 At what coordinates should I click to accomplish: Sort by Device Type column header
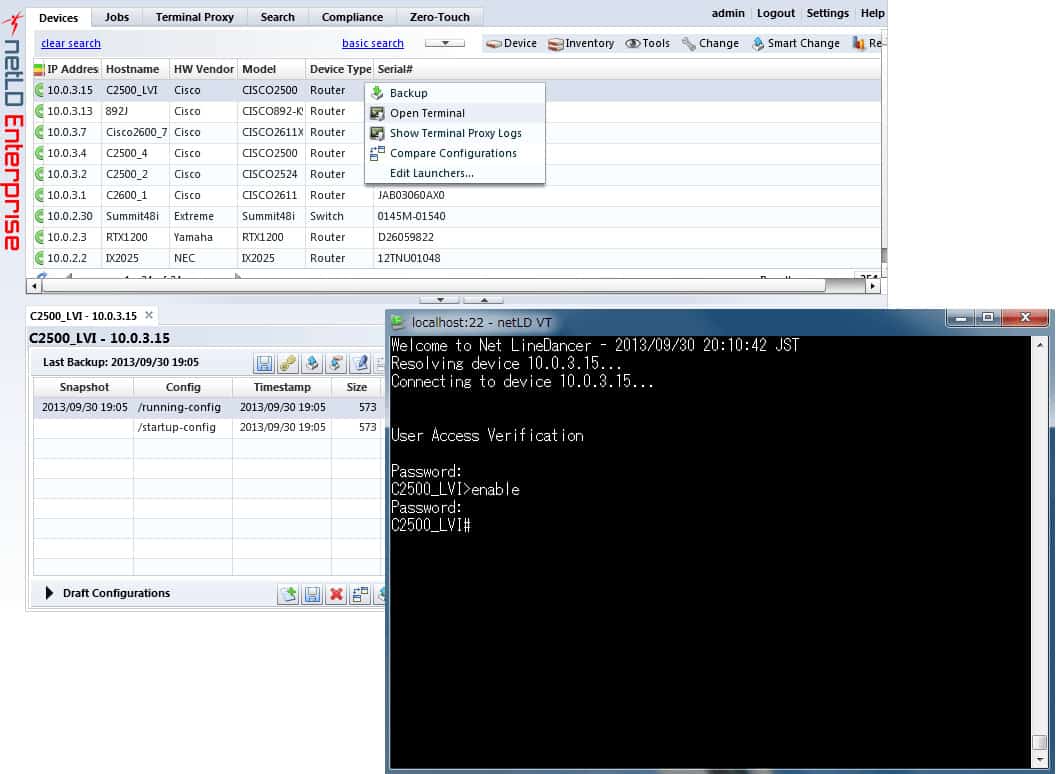(x=339, y=69)
